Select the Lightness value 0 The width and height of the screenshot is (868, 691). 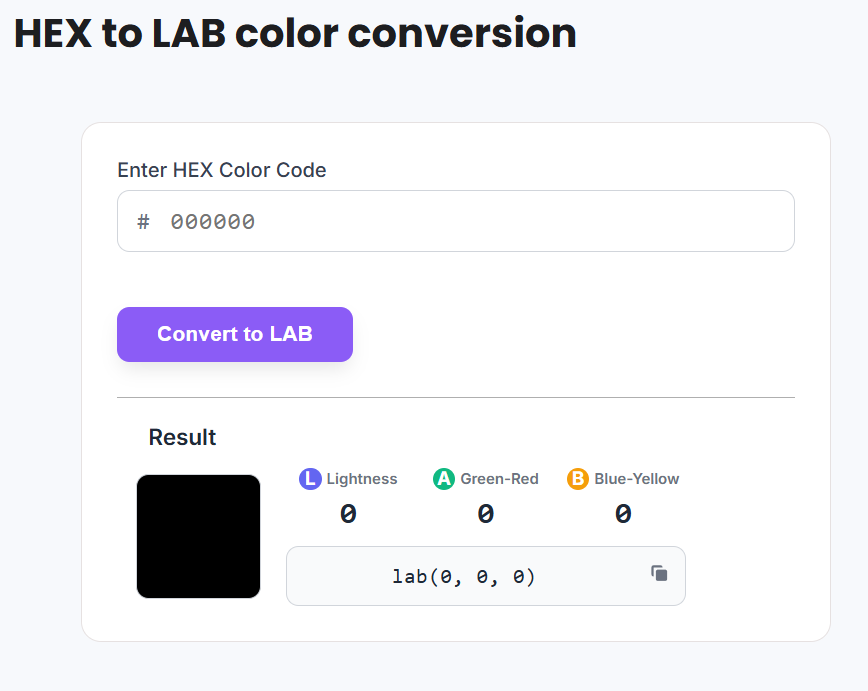[348, 514]
